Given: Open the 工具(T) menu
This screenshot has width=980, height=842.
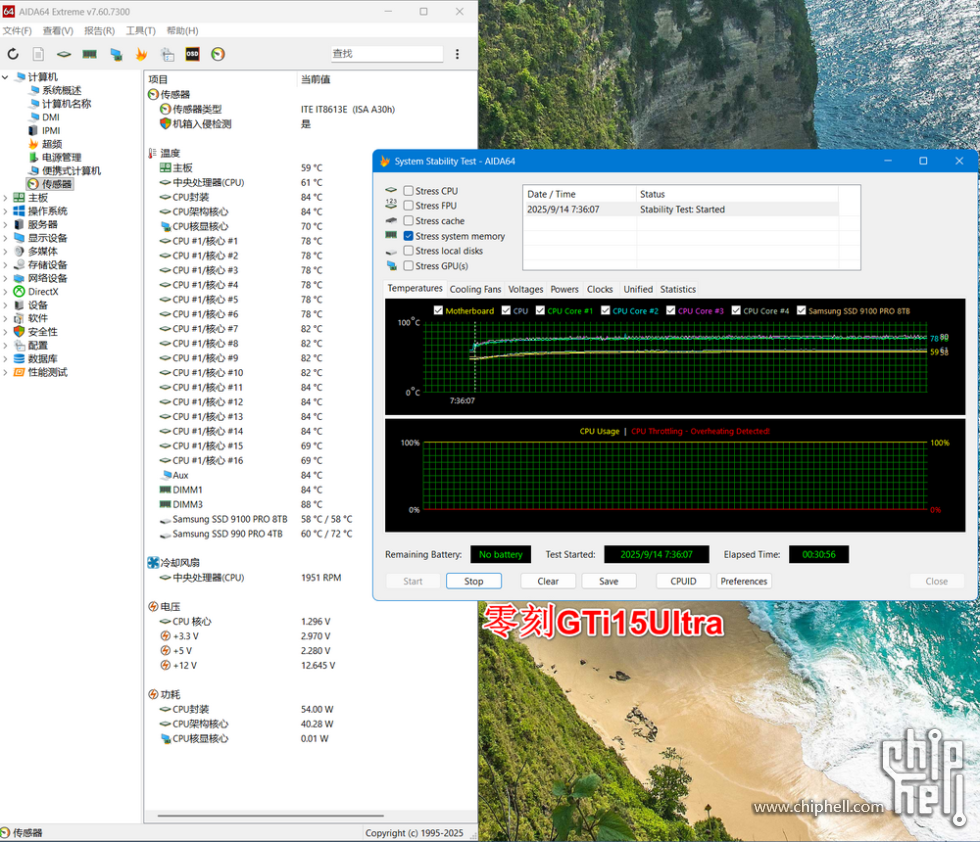Looking at the screenshot, I should 140,31.
